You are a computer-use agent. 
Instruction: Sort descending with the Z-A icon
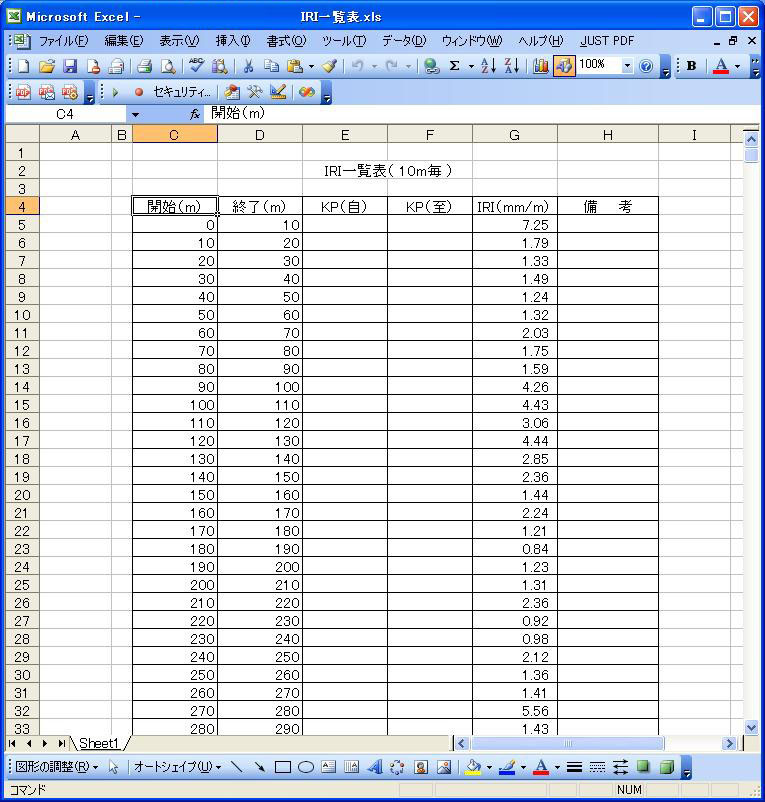coord(512,66)
